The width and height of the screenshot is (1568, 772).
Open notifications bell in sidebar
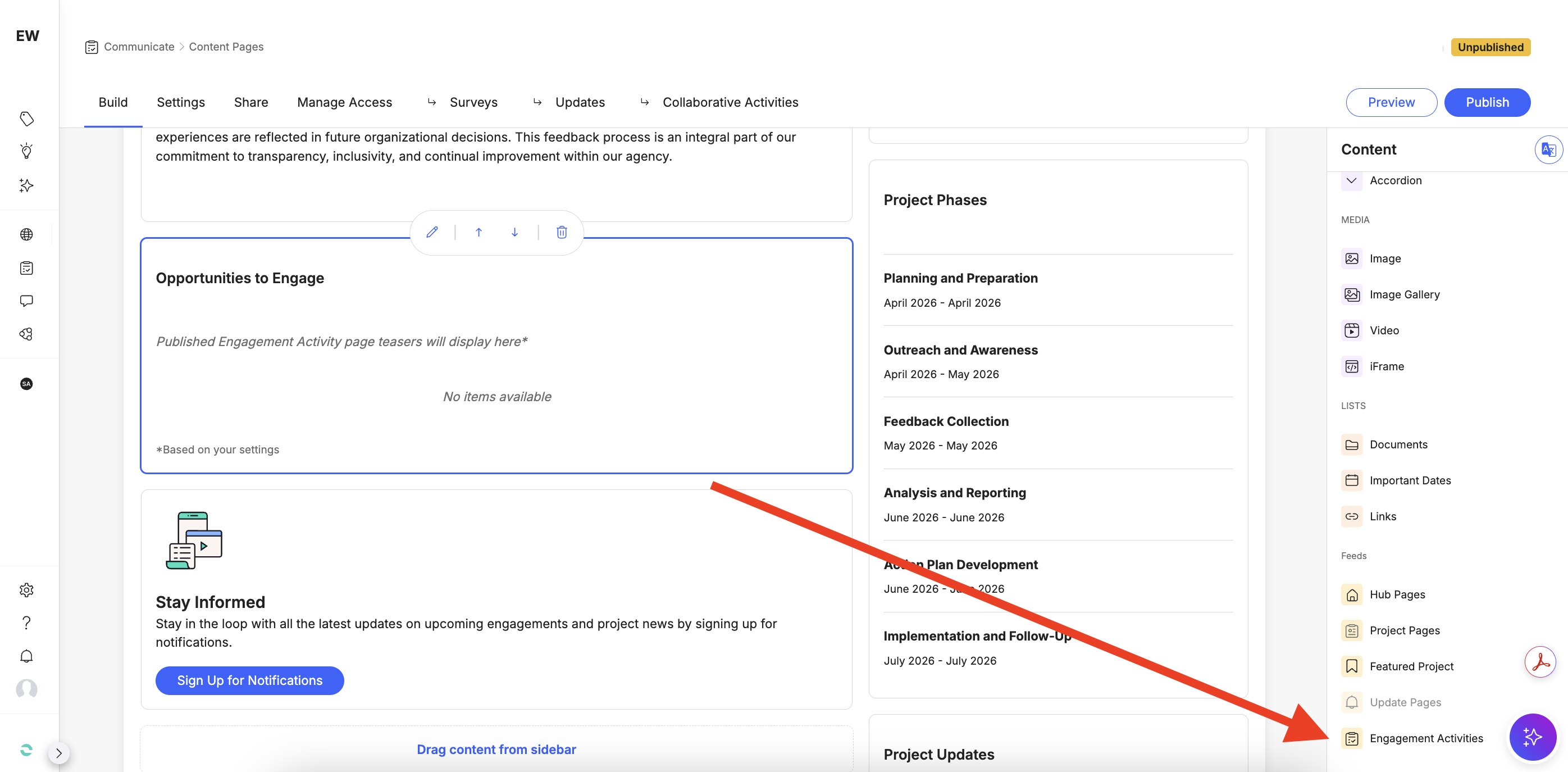[x=27, y=656]
